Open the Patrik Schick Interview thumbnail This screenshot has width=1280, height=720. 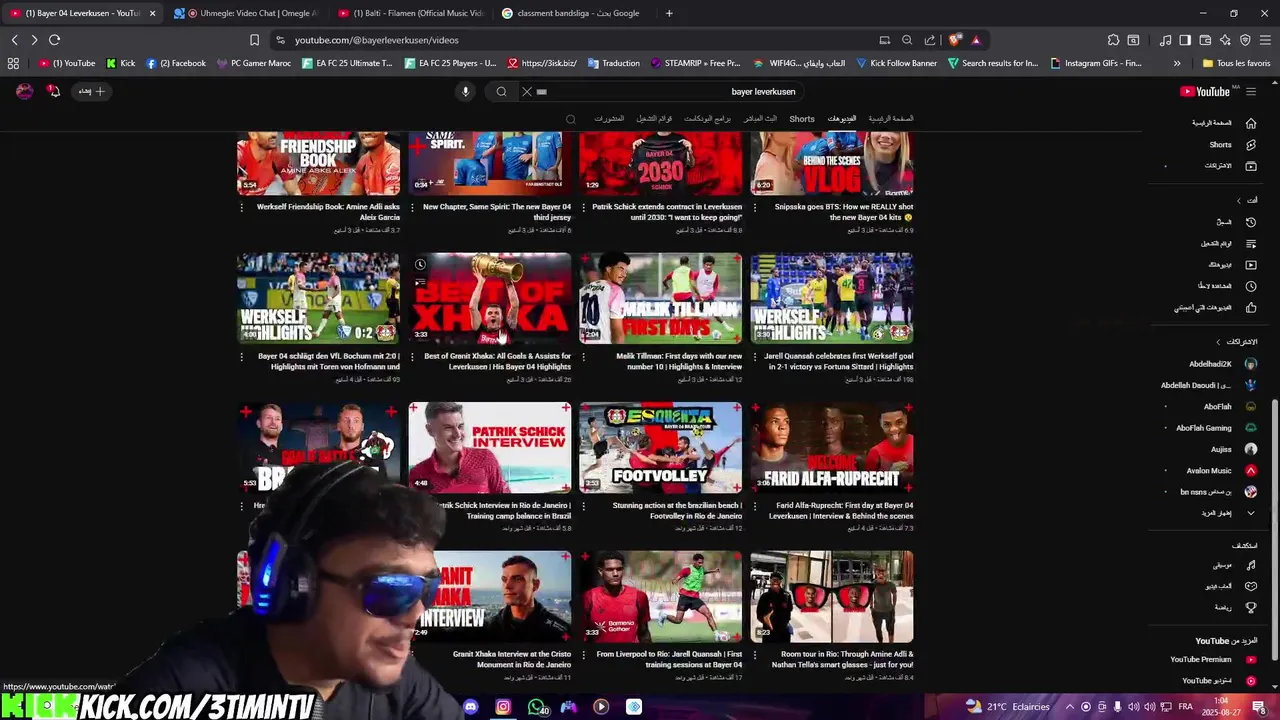(490, 448)
